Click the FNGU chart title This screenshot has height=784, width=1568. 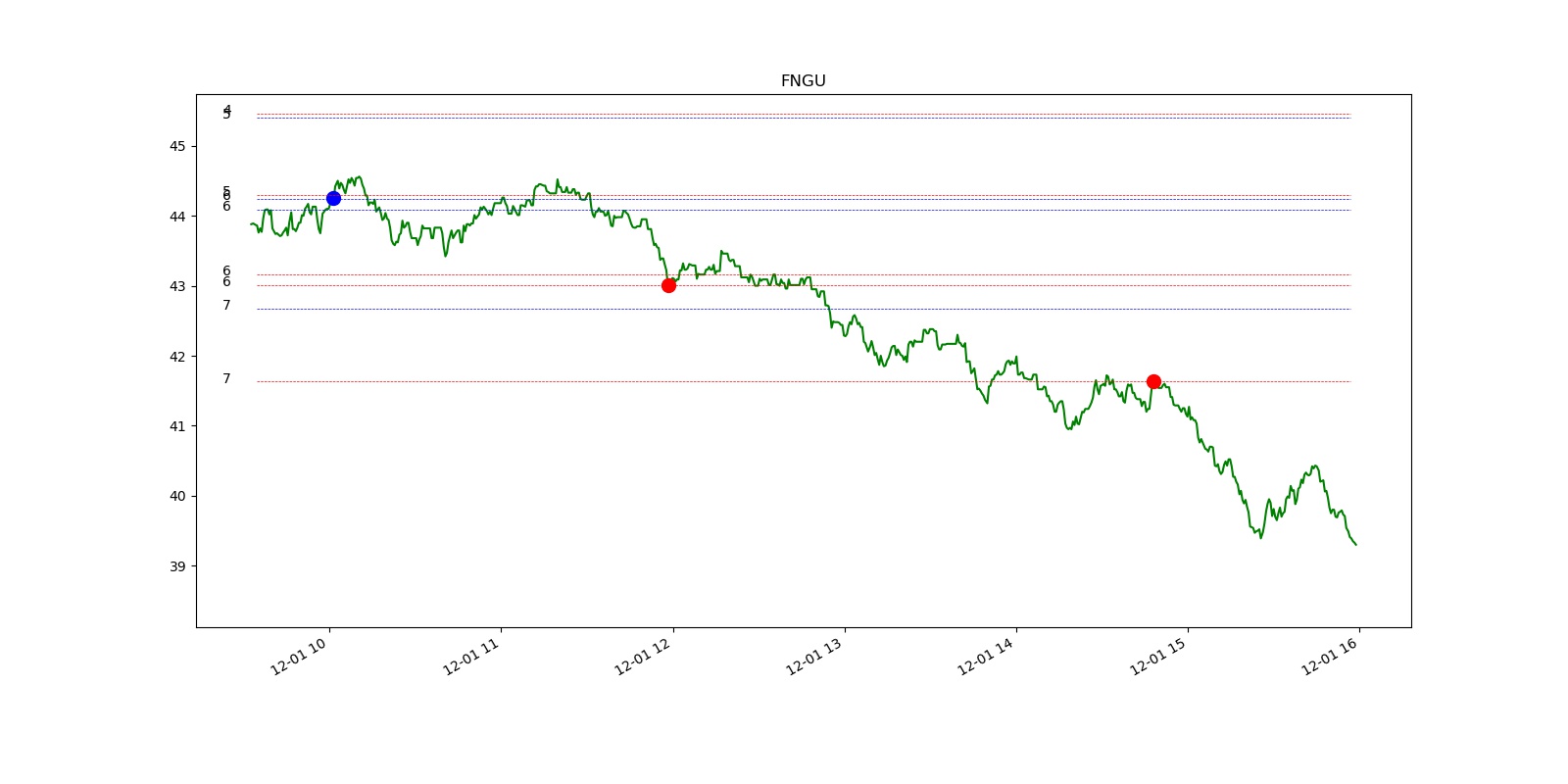(x=803, y=81)
